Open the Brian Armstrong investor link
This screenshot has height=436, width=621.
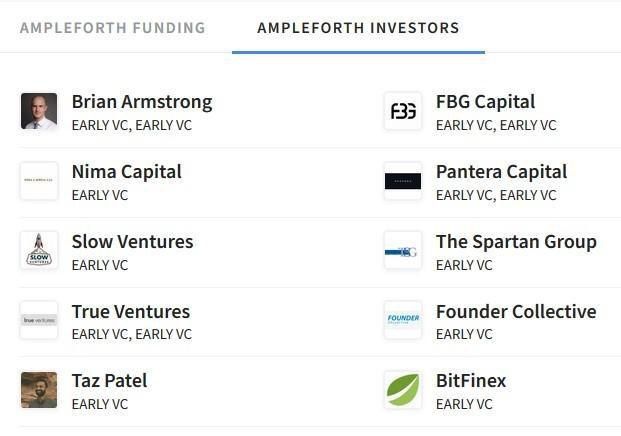tap(142, 102)
